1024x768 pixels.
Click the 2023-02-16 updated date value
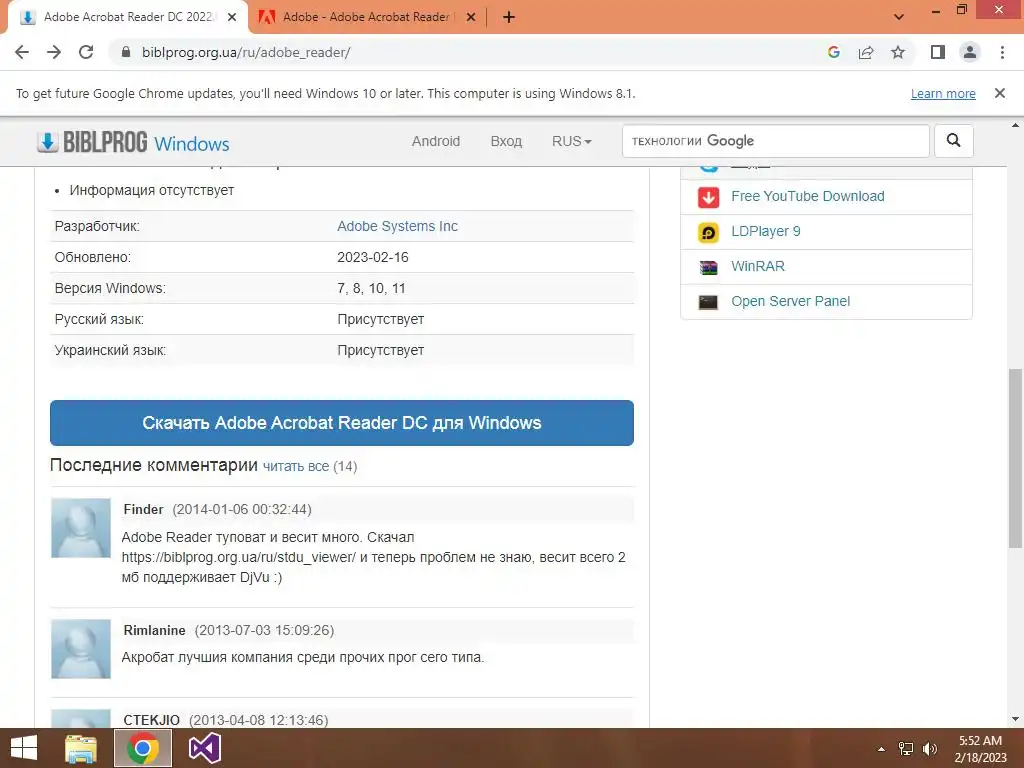tap(373, 257)
